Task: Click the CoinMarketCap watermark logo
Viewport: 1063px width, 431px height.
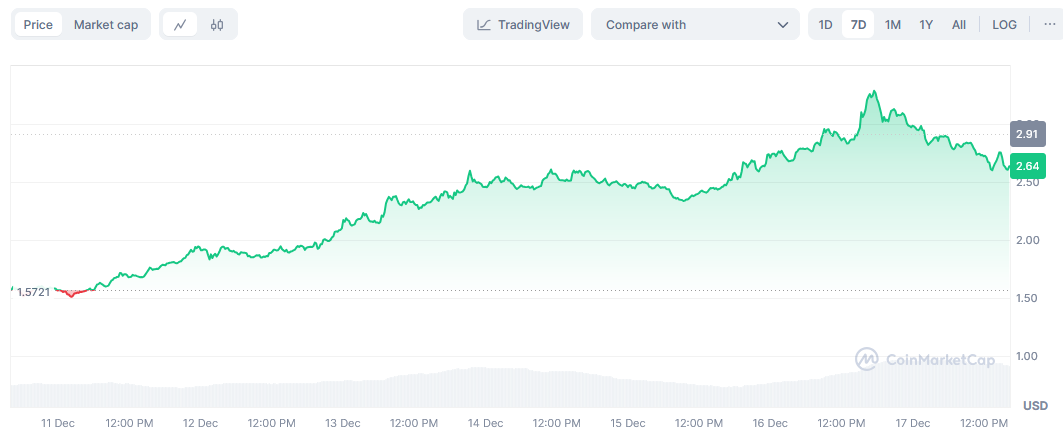Action: [x=866, y=358]
